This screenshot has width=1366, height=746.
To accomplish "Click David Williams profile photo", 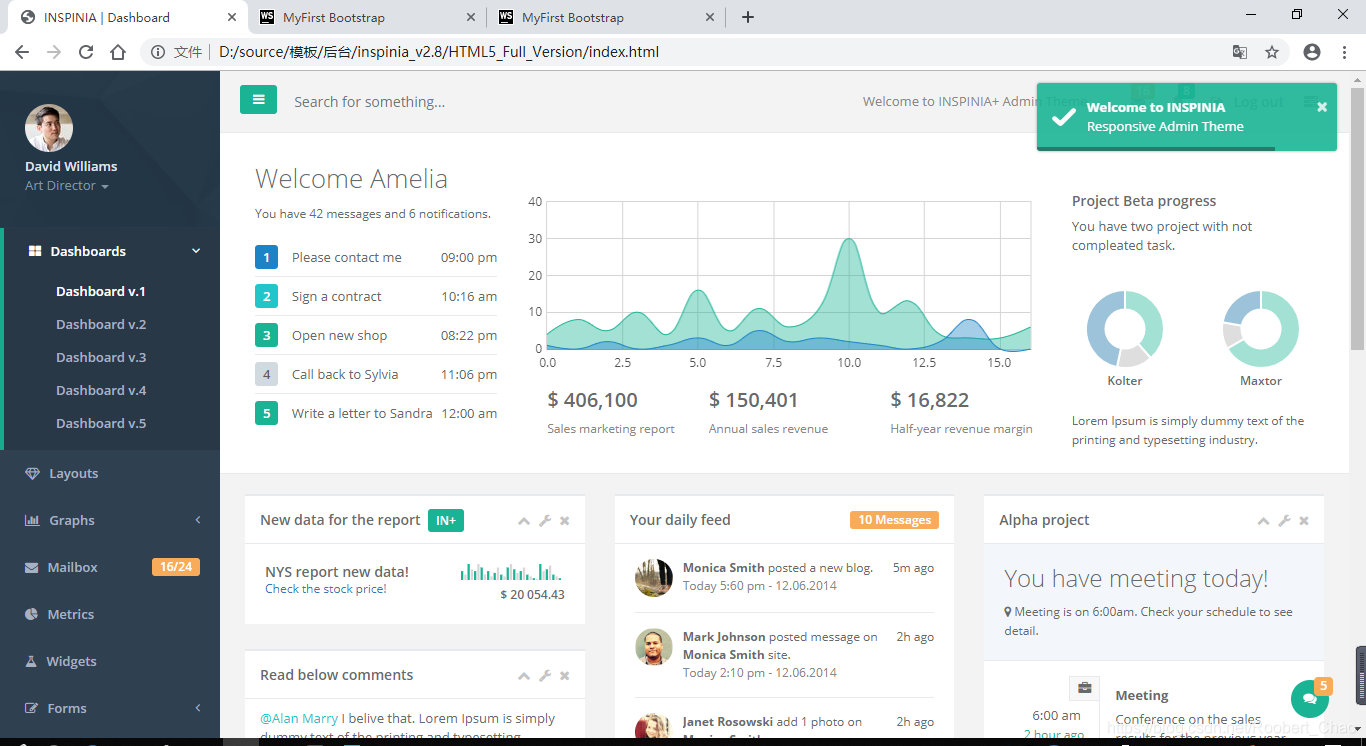I will click(49, 128).
